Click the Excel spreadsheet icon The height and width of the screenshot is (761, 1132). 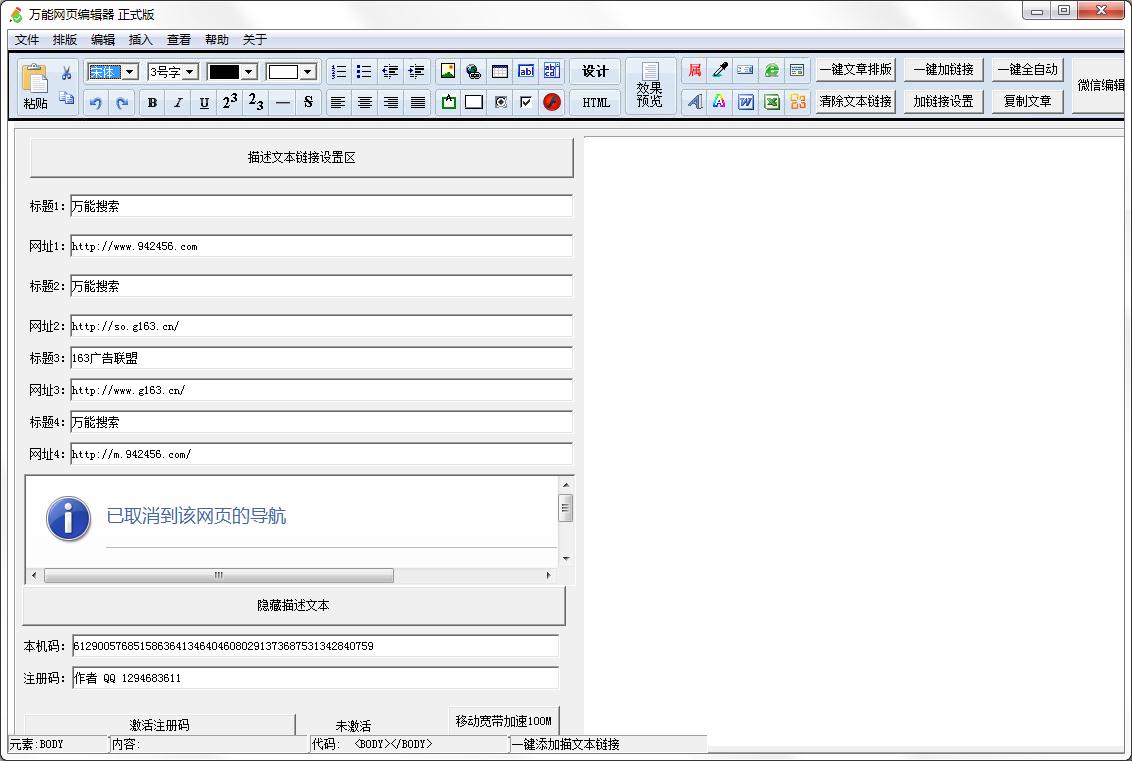[771, 102]
